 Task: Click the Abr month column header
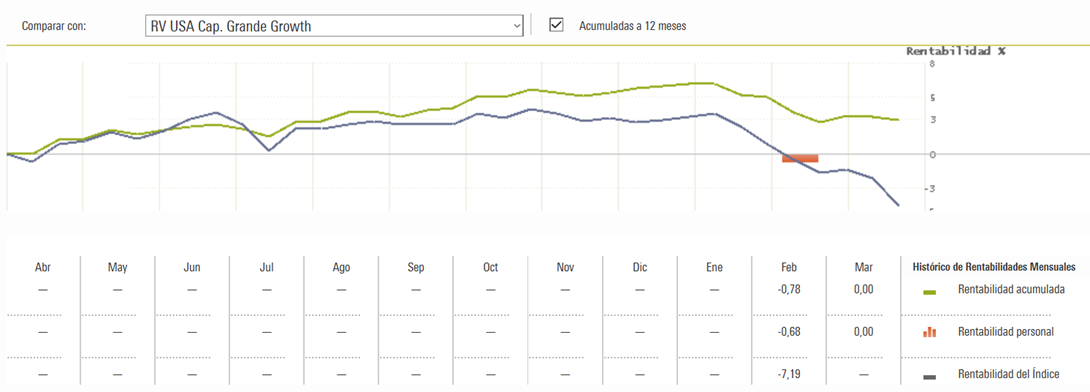(43, 268)
